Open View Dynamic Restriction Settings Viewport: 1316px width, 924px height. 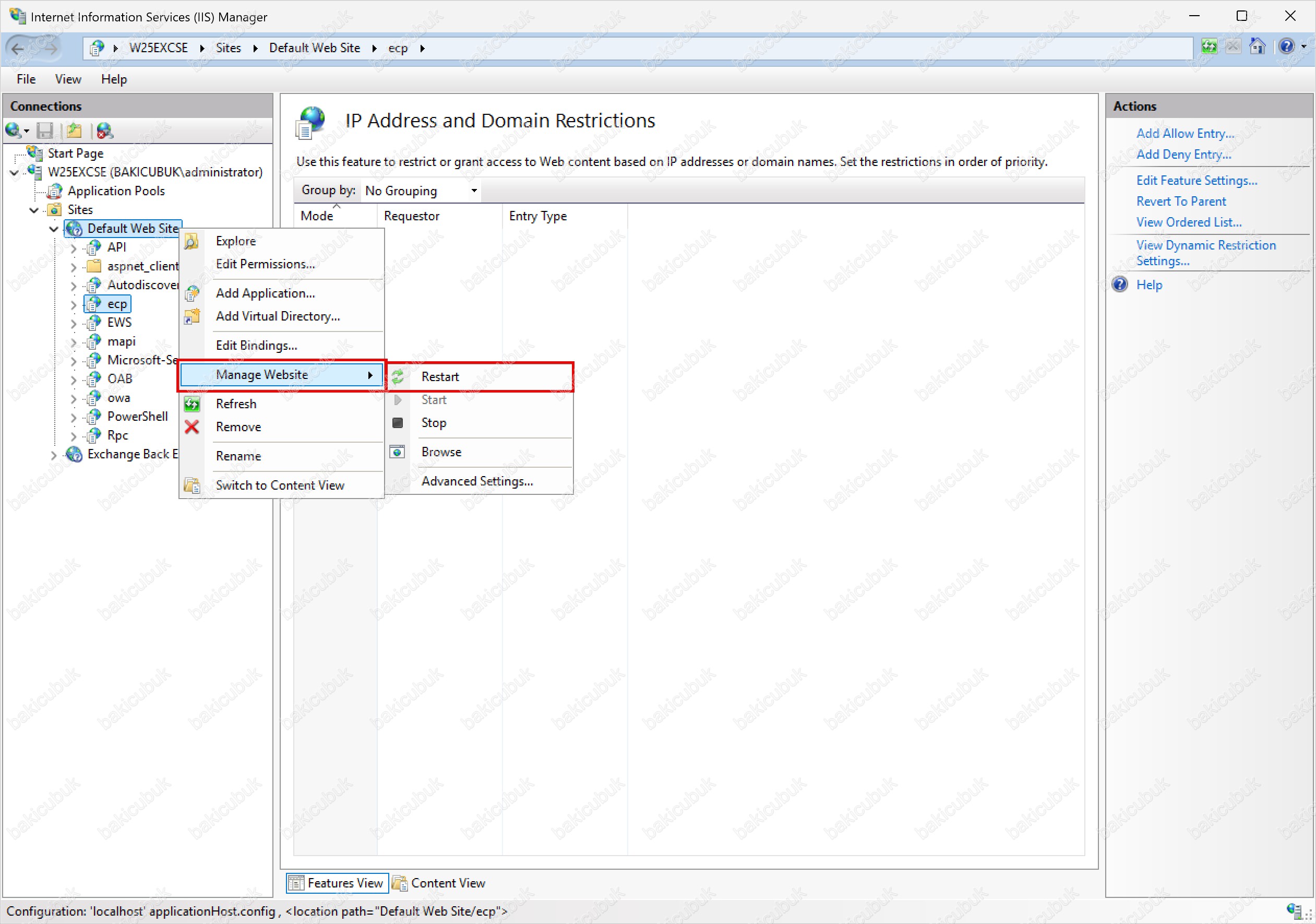click(1205, 253)
